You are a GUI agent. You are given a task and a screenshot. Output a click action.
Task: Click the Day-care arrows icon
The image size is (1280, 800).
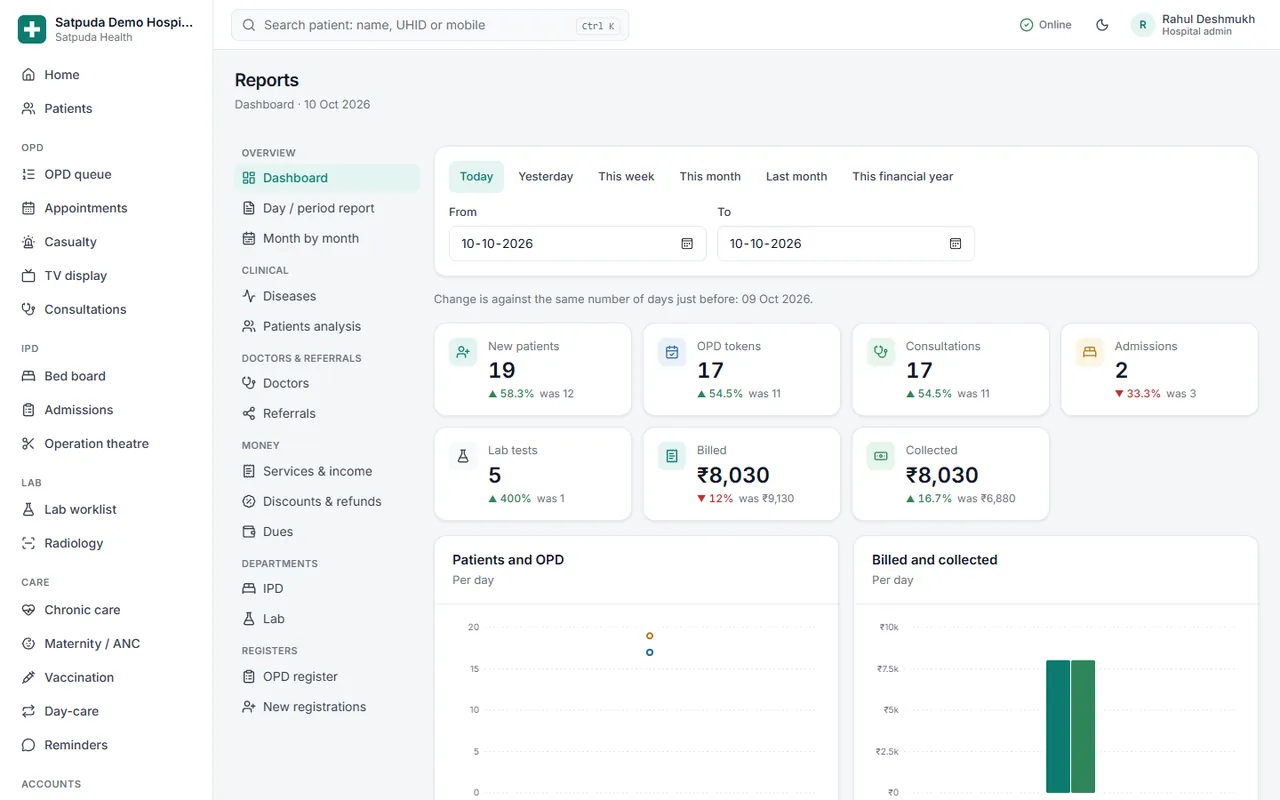tap(28, 711)
